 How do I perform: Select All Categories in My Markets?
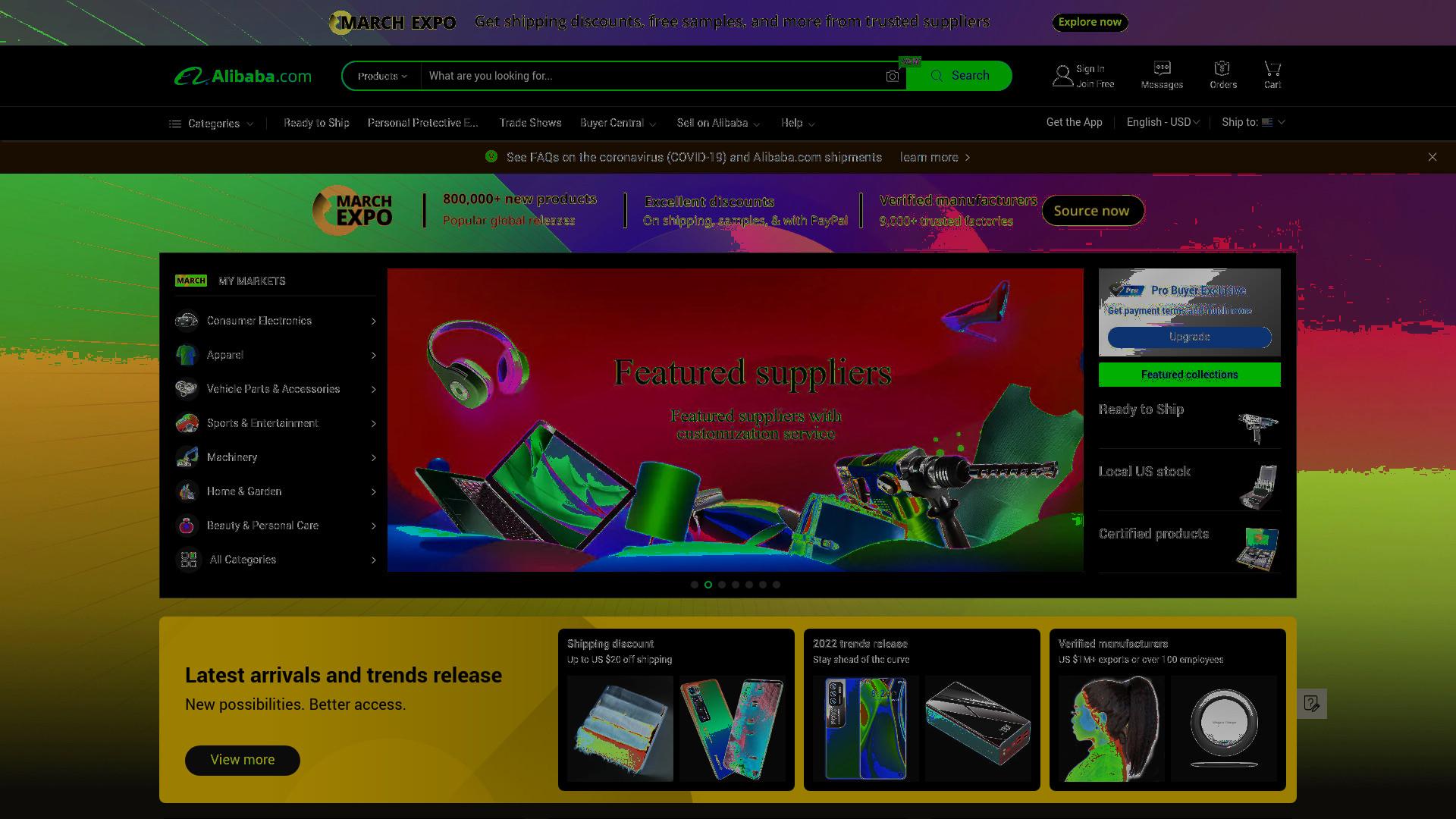[x=276, y=560]
